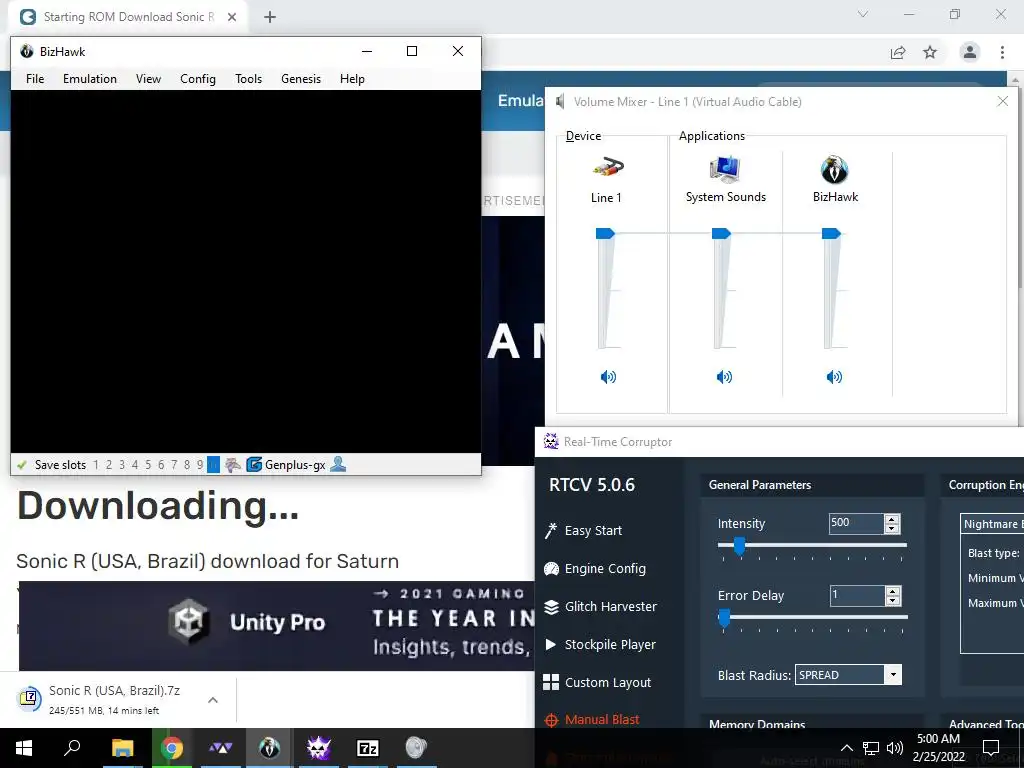Screen dimensions: 1024x768
Task: Open the Config menu in BizHawk
Action: coord(198,79)
